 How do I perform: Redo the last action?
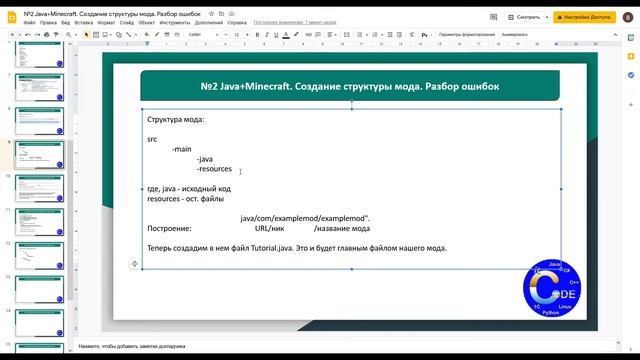[x=37, y=35]
